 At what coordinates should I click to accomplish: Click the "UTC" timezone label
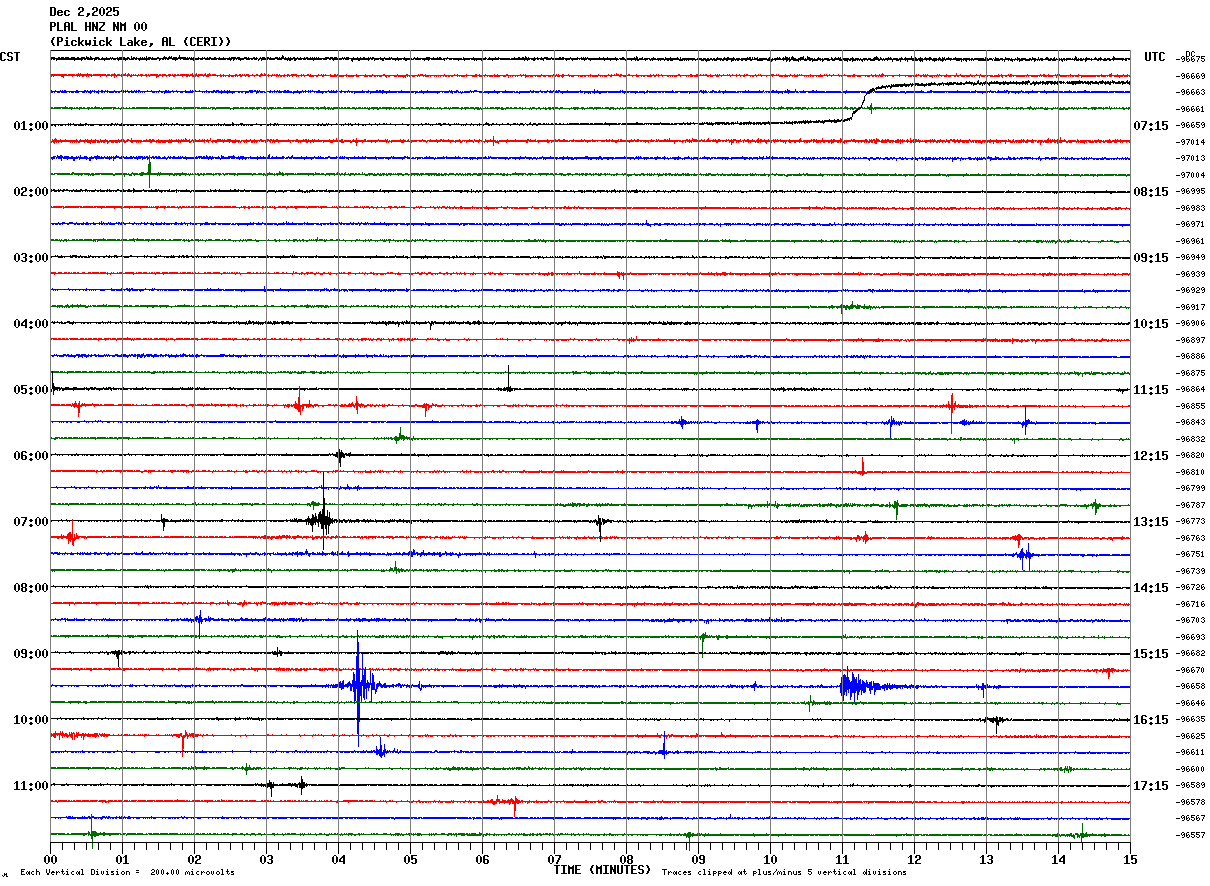[x=1155, y=57]
